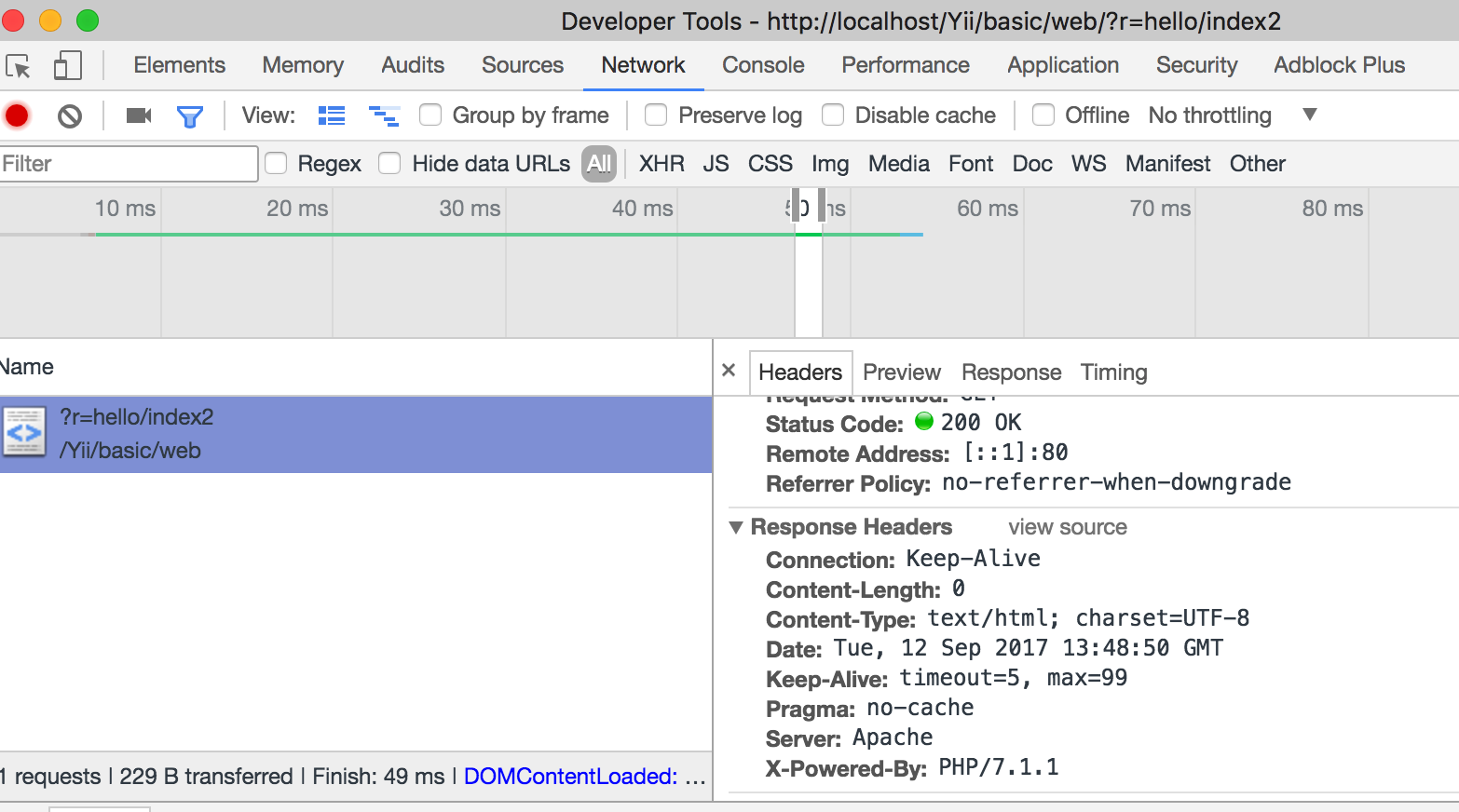Open the Security tab
1459x812 pixels.
(x=1197, y=65)
